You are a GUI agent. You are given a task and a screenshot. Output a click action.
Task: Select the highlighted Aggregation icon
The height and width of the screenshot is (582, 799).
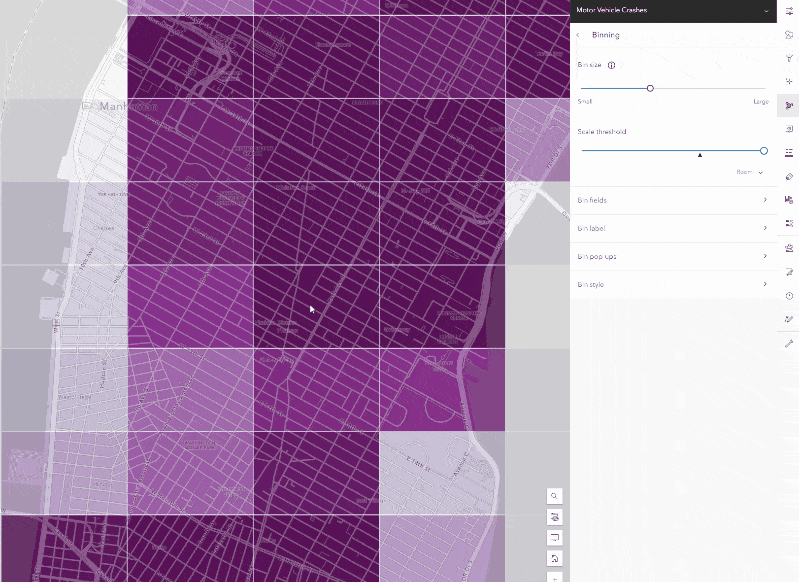coord(789,105)
